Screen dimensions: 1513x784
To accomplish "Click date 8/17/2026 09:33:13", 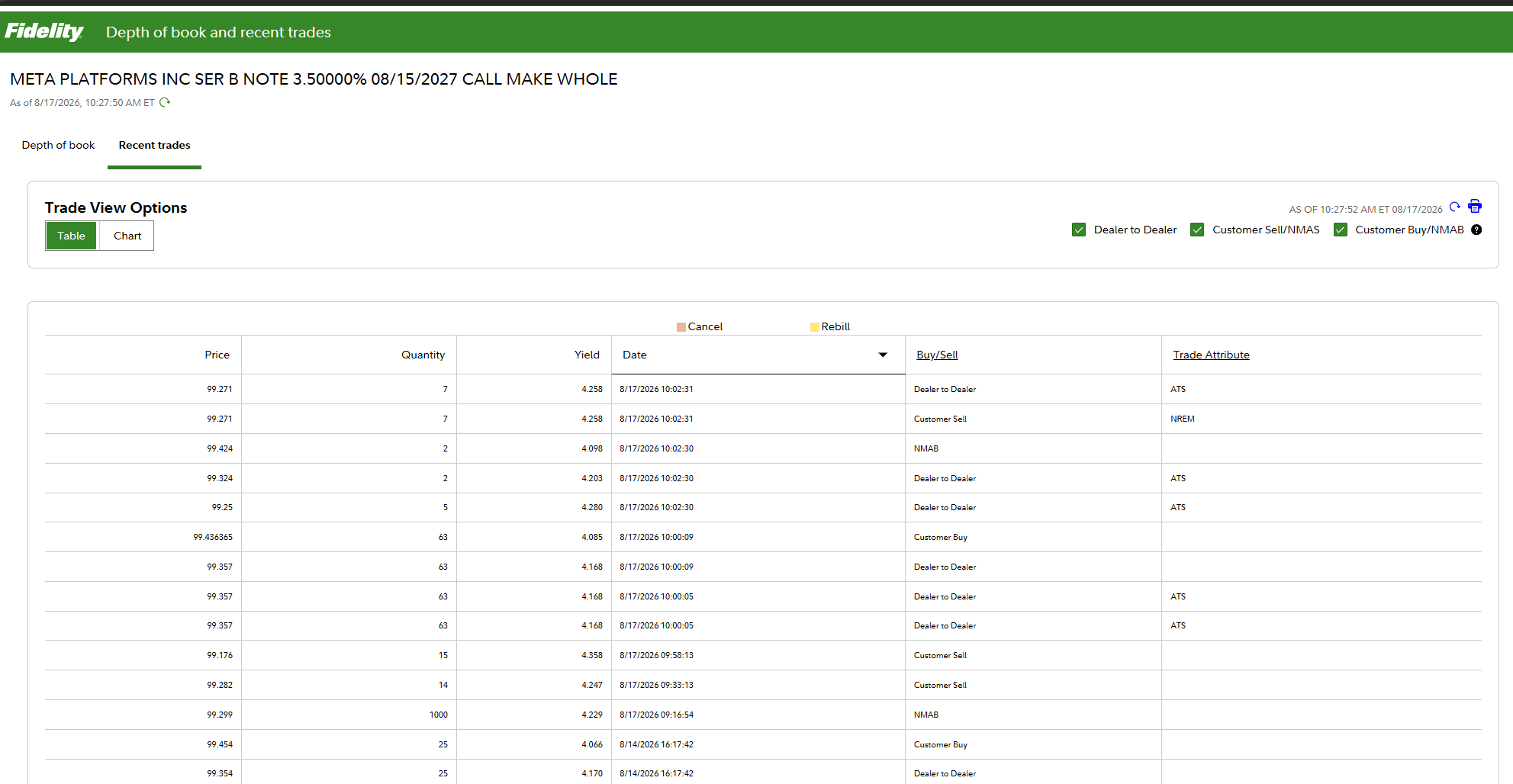I will tap(656, 685).
